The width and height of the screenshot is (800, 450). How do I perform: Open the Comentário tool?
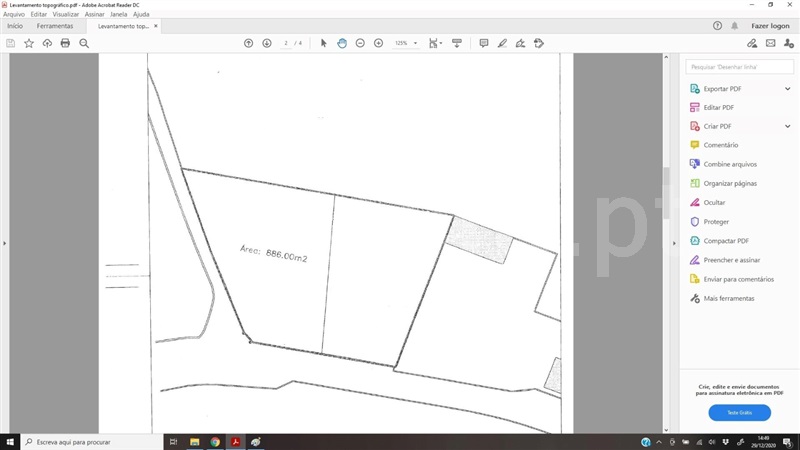point(720,145)
